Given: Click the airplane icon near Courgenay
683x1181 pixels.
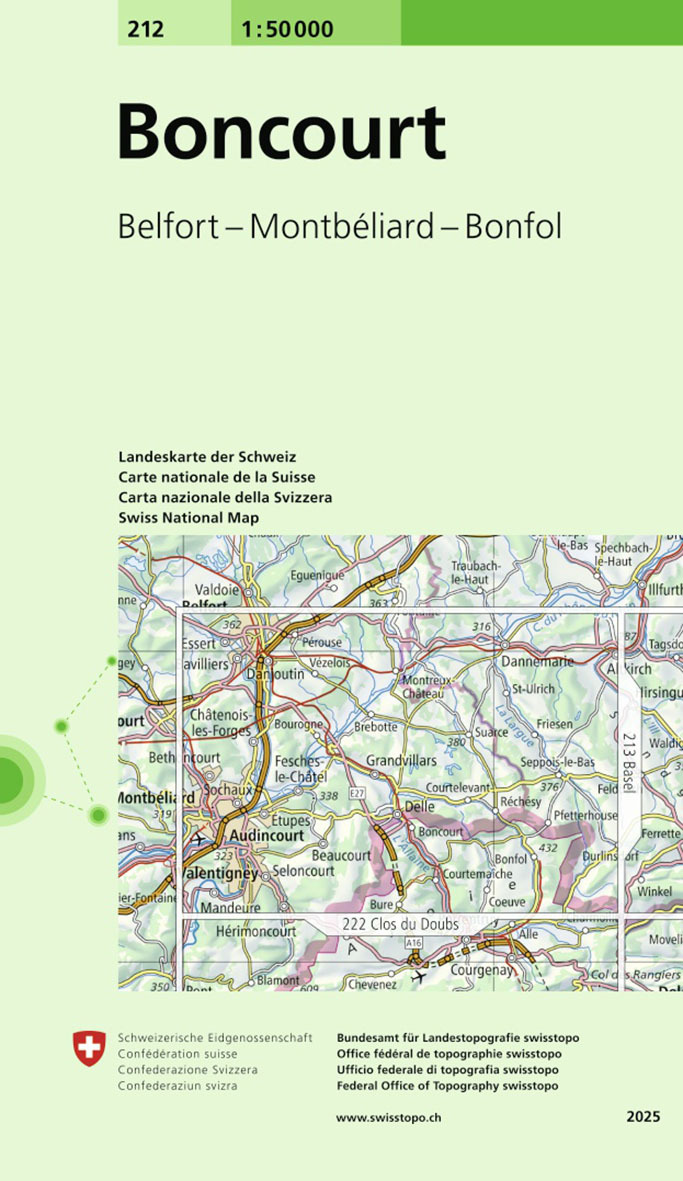Looking at the screenshot, I should point(416,976).
